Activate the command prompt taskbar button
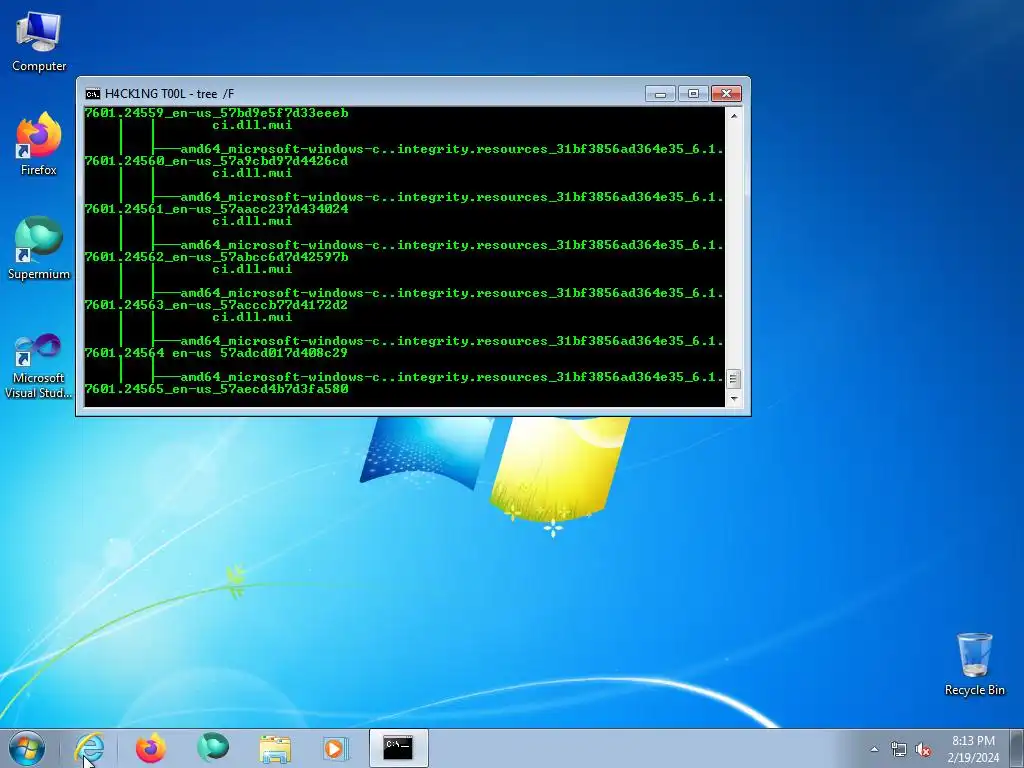 398,748
